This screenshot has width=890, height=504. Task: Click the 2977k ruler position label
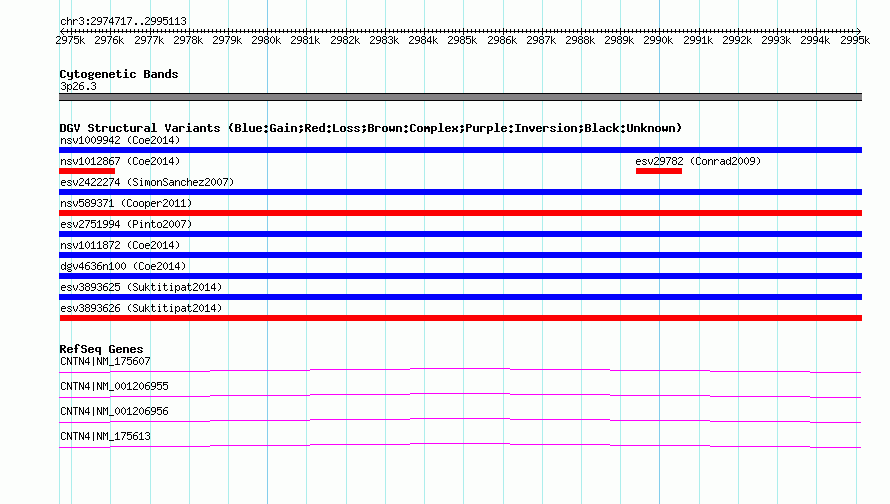(x=149, y=40)
